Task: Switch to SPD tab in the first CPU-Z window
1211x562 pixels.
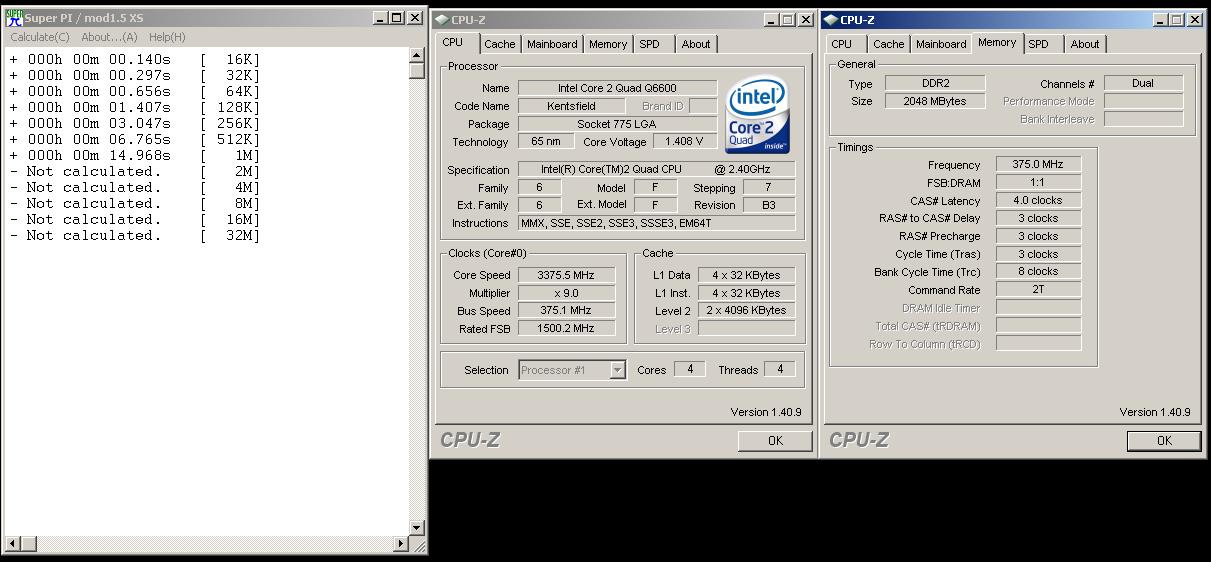Action: 649,44
